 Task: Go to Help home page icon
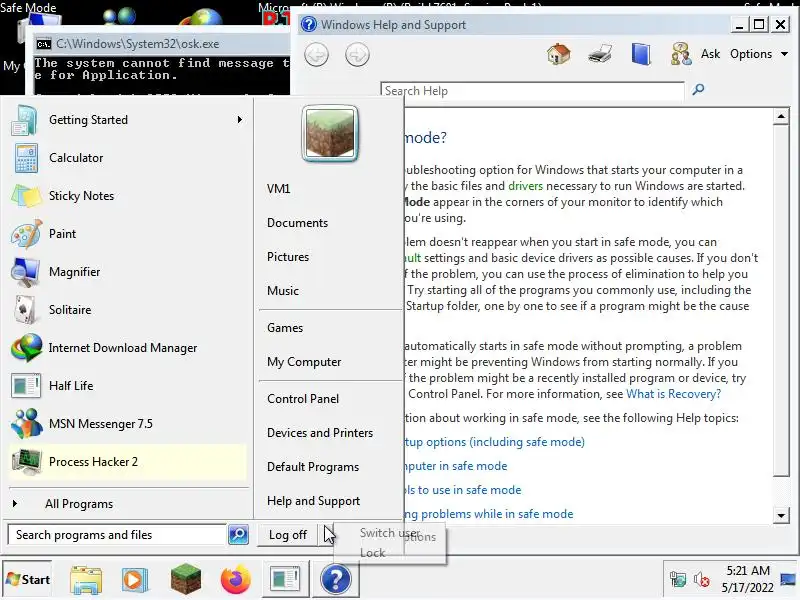pos(558,54)
